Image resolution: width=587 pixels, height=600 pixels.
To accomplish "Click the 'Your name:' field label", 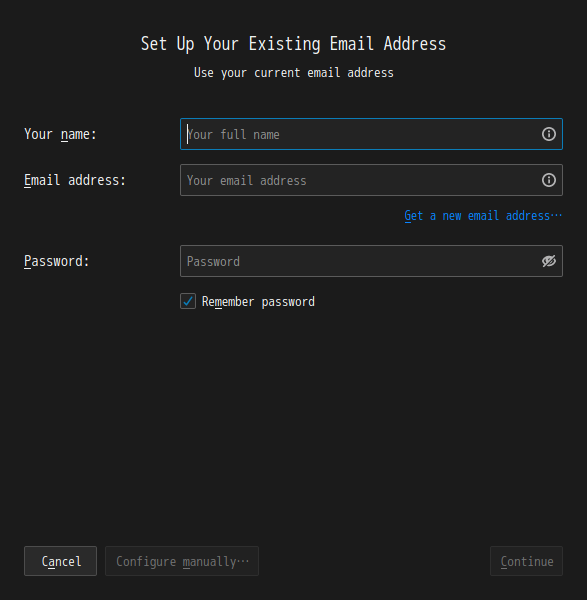I will click(60, 134).
